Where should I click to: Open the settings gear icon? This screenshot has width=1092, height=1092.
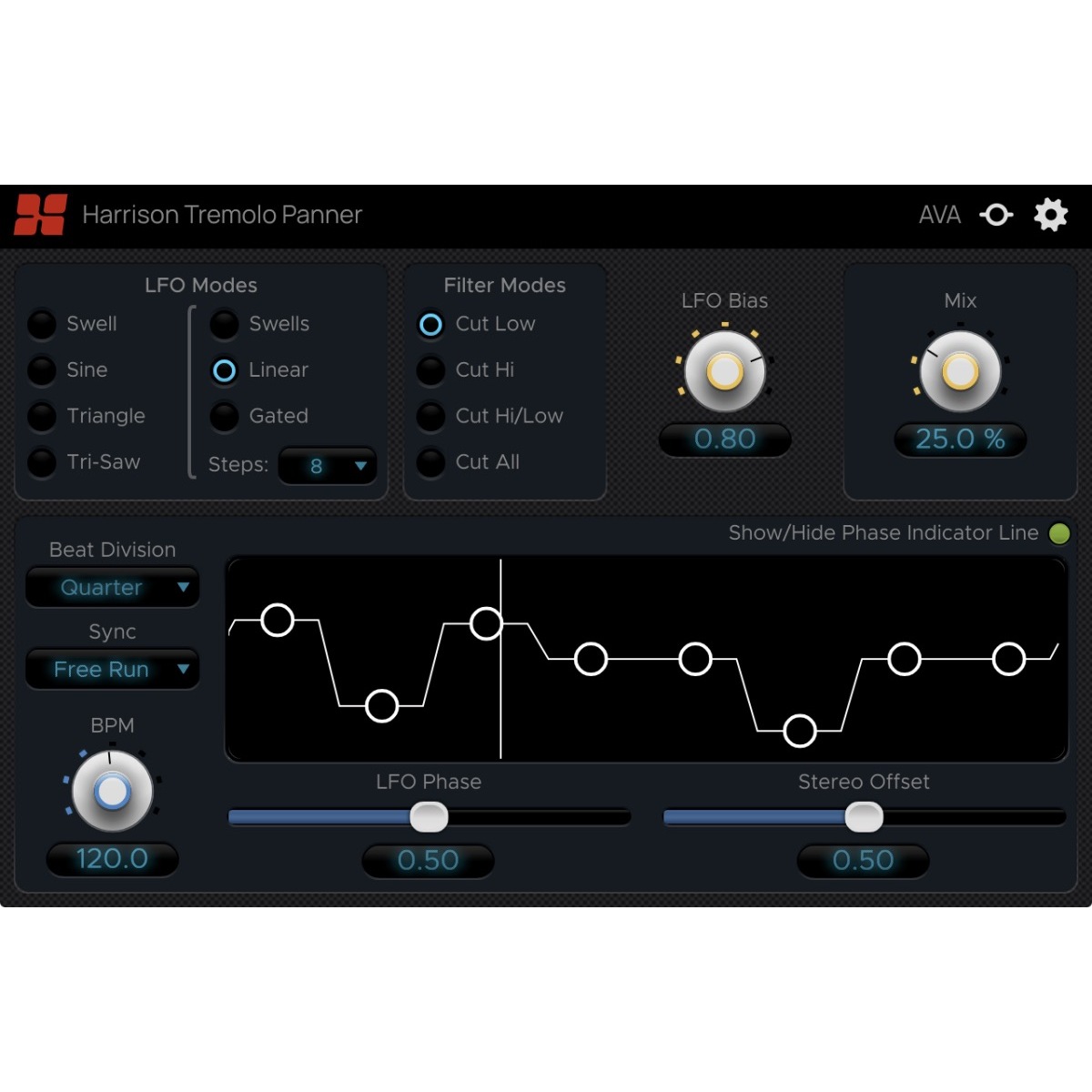1051,215
